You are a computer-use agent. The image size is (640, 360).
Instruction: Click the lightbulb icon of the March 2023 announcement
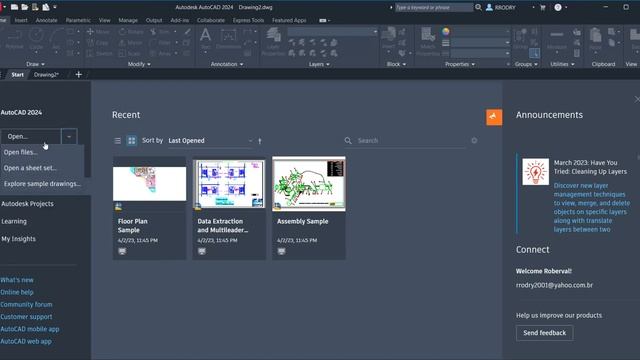coord(536,172)
